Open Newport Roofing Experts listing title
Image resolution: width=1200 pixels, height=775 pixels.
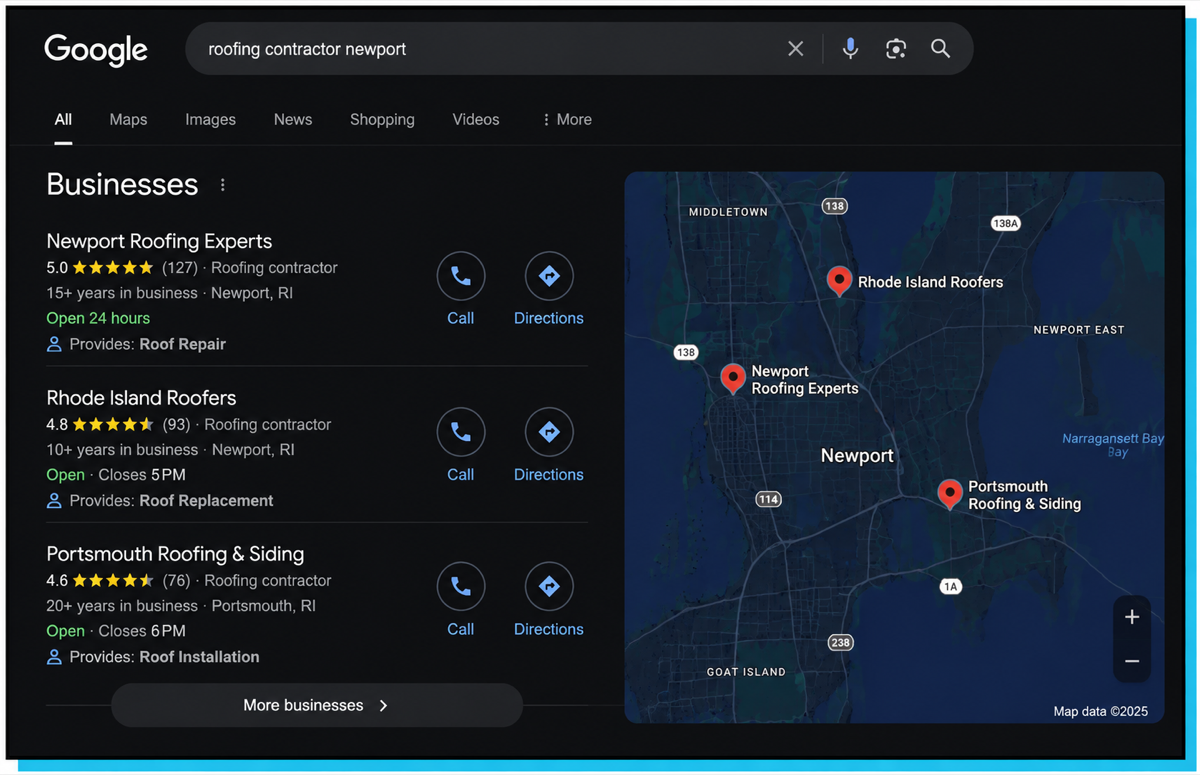click(x=159, y=241)
